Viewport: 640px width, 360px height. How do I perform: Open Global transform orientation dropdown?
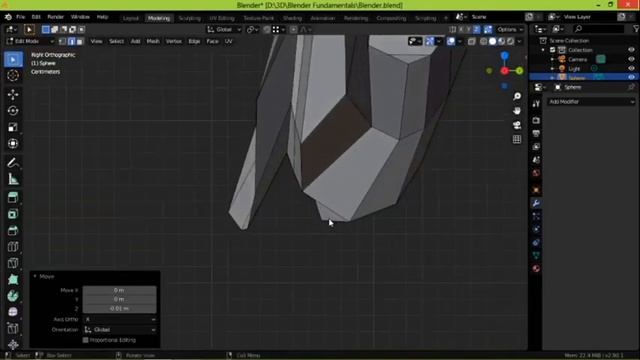pos(224,29)
